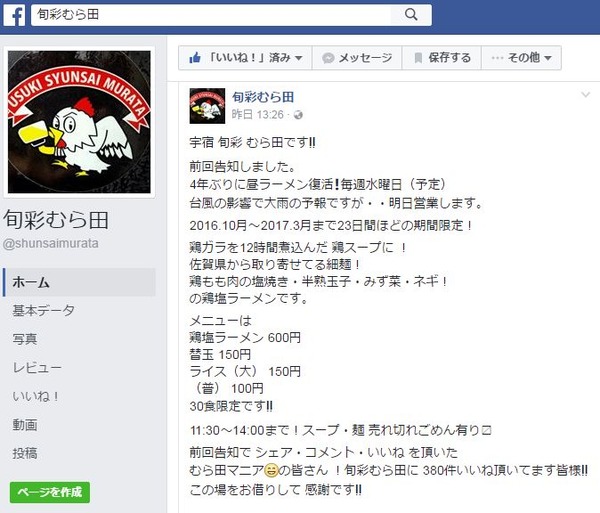This screenshot has width=600, height=513.
Task: Open the レビュー section
Action: coord(37,368)
